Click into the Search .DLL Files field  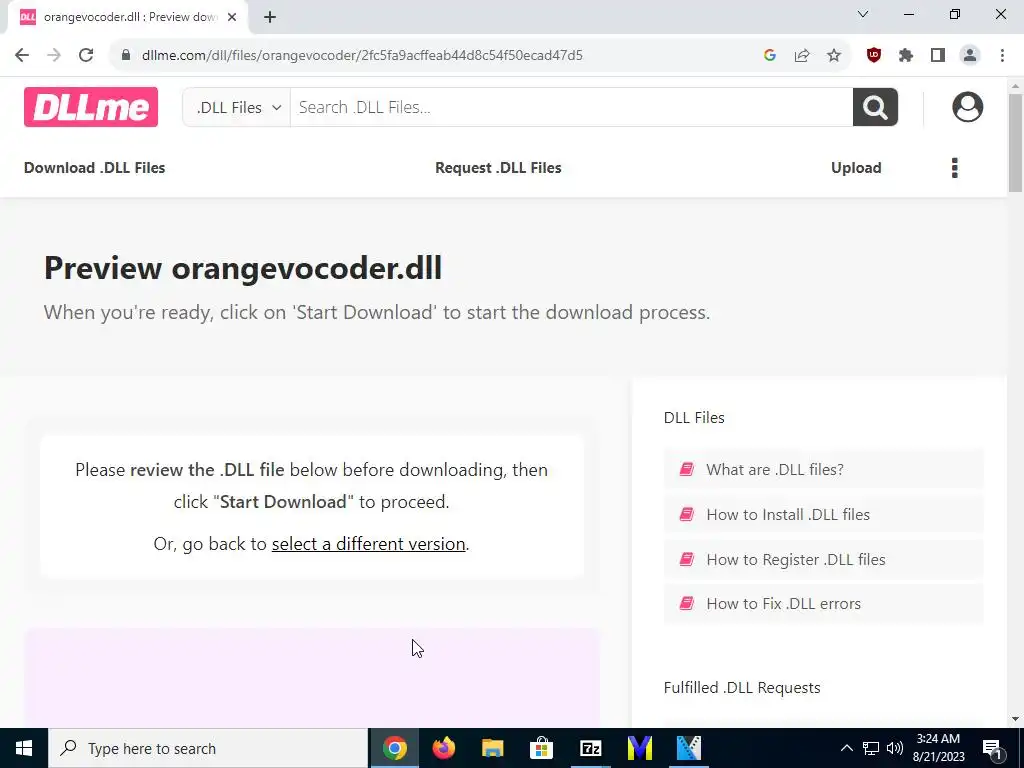coord(571,107)
